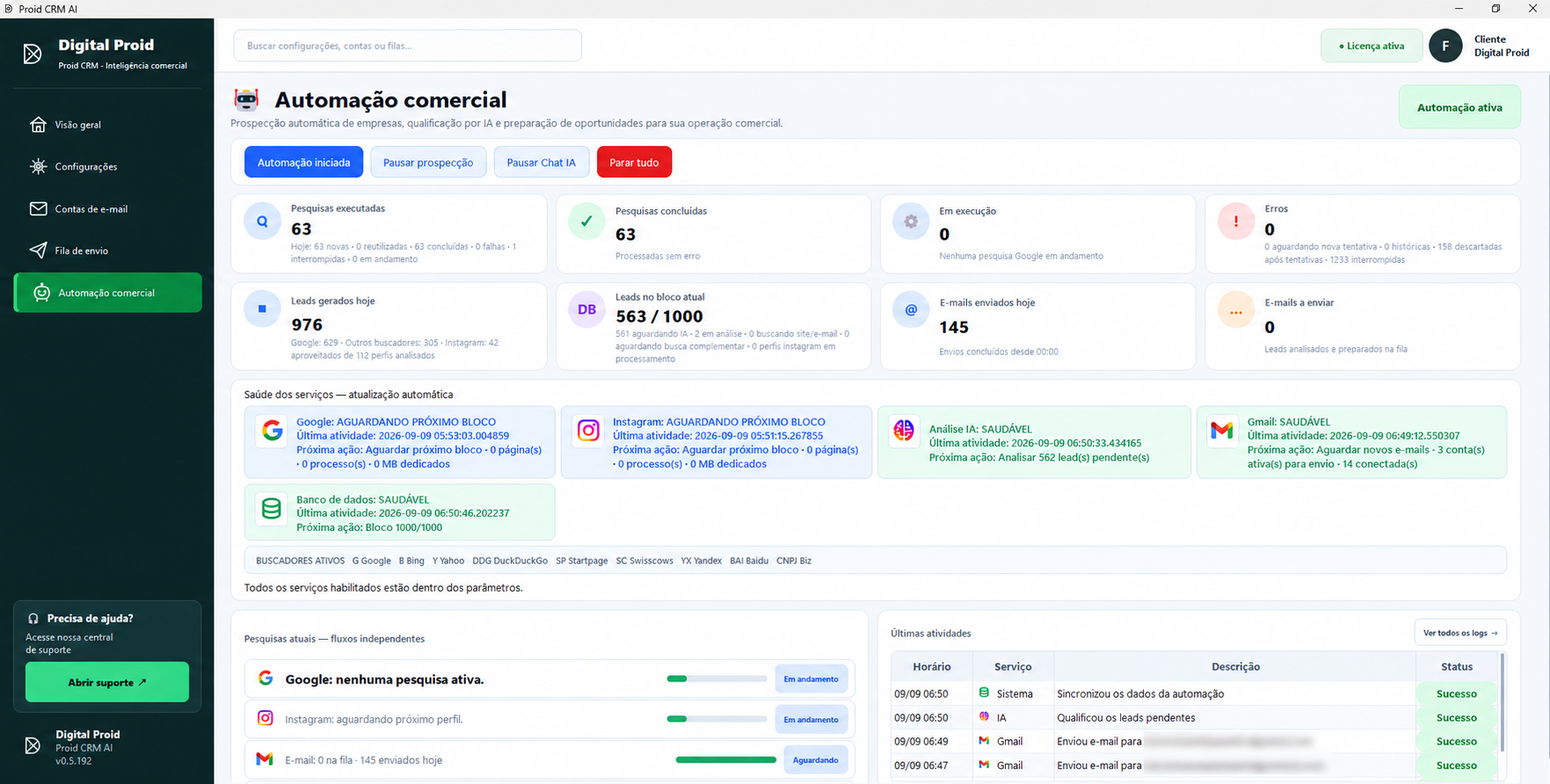Click progress bar in Google nenhuma pesquisa ativa row
1550x784 pixels.
717,679
